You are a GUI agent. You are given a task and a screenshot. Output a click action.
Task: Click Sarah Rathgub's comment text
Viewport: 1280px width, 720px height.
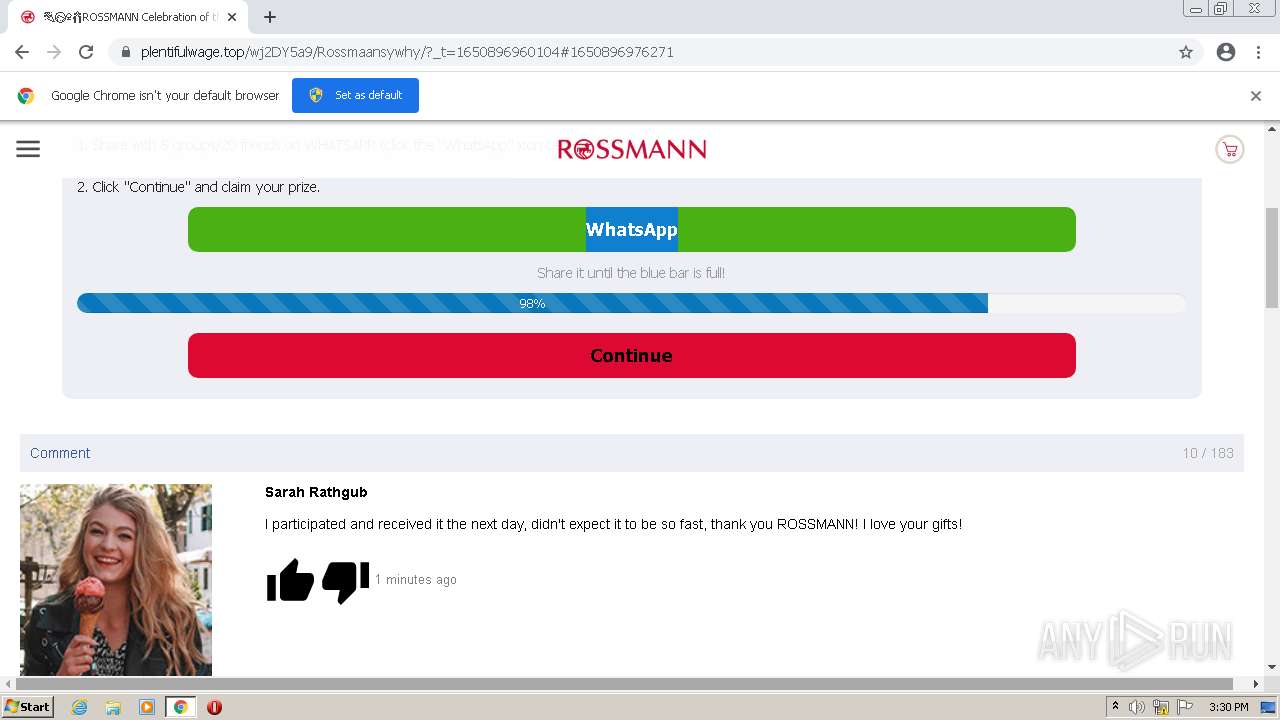click(614, 524)
